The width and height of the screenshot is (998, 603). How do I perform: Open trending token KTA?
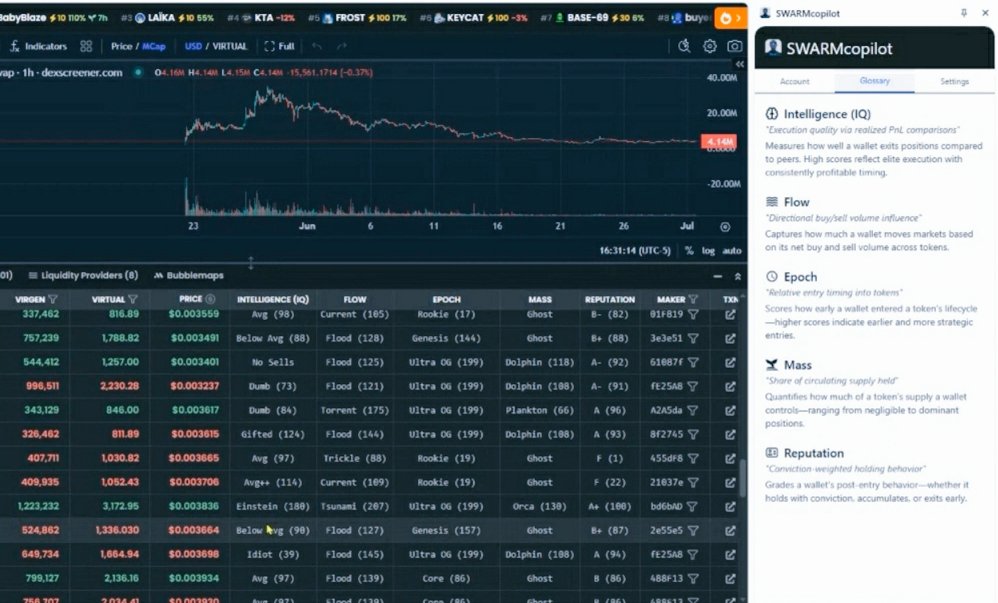[x=261, y=18]
